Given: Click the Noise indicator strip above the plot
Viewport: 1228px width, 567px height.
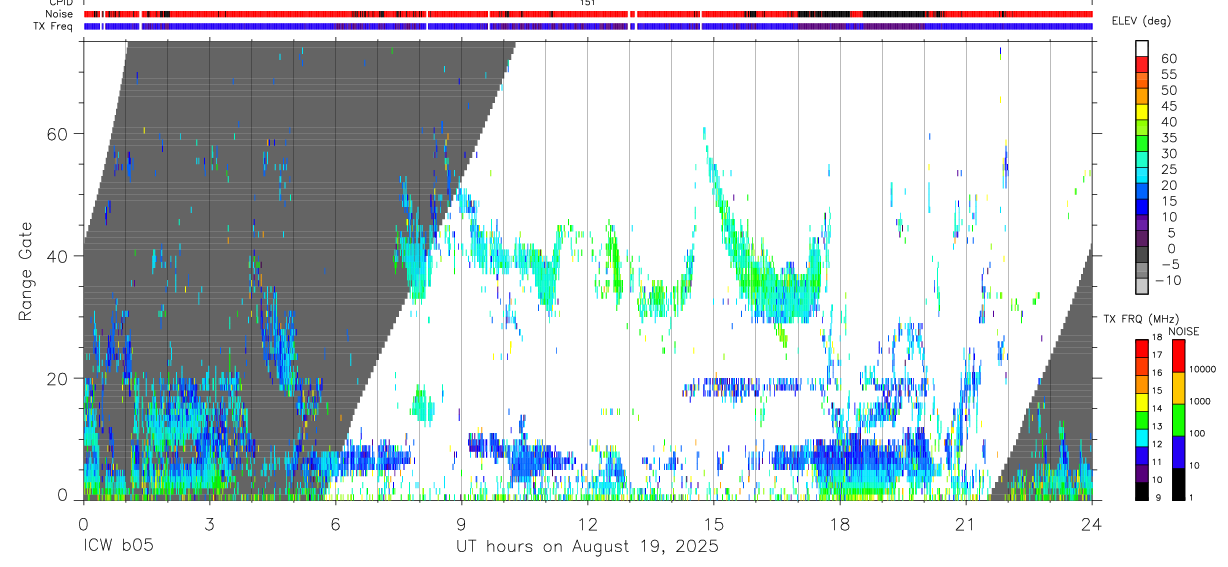Looking at the screenshot, I should 587,14.
